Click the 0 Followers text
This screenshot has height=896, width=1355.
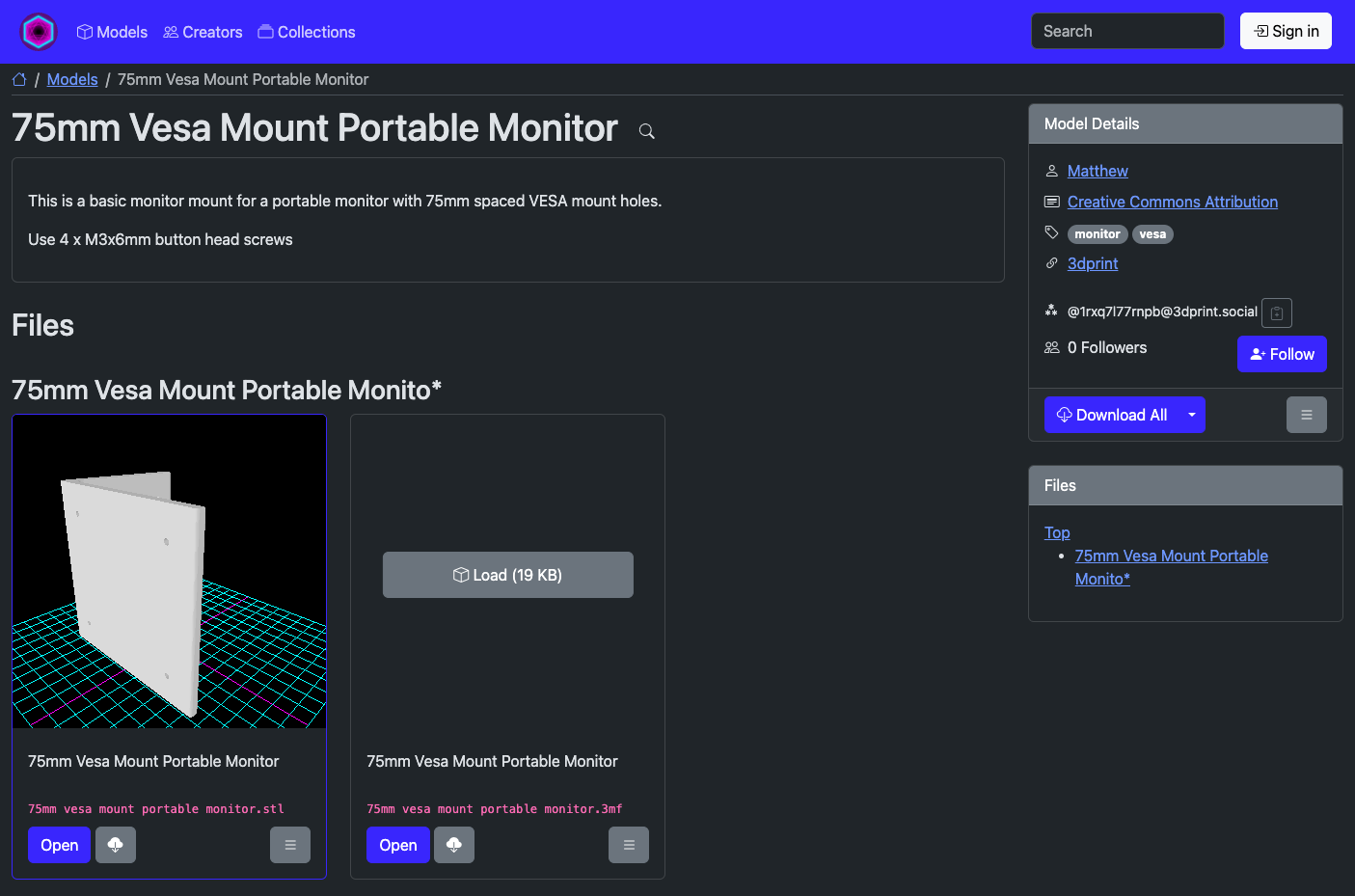tap(1107, 347)
